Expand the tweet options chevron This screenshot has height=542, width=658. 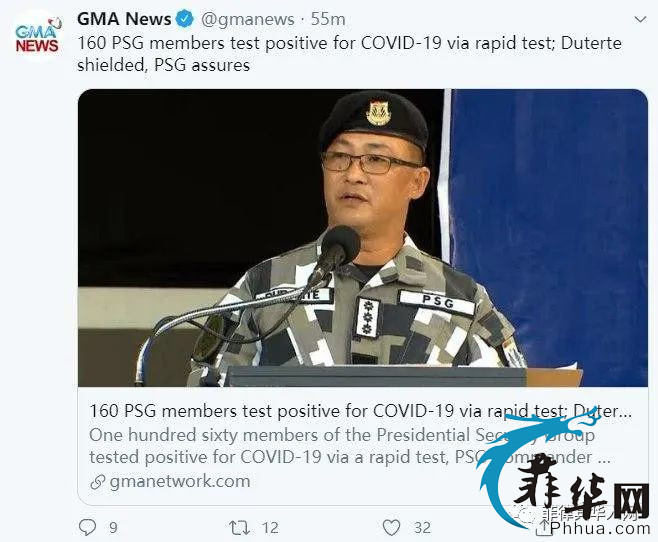tap(640, 19)
